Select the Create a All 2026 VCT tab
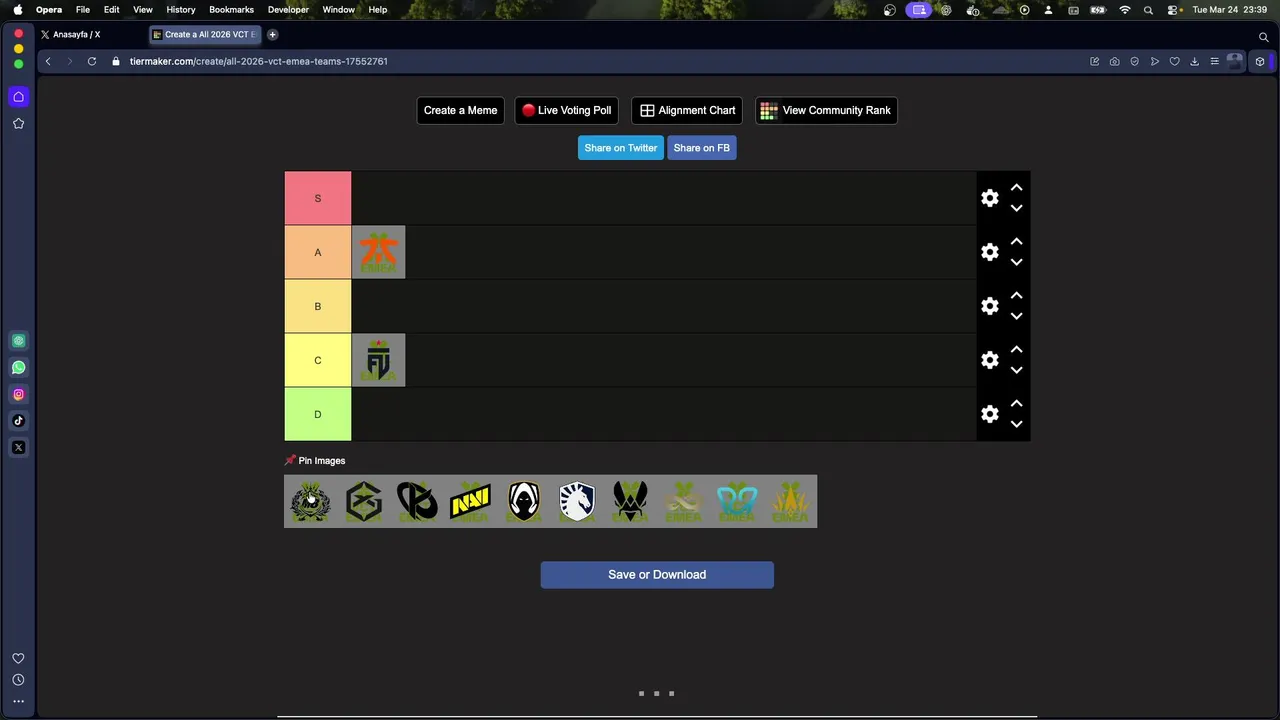Image resolution: width=1280 pixels, height=720 pixels. [205, 34]
